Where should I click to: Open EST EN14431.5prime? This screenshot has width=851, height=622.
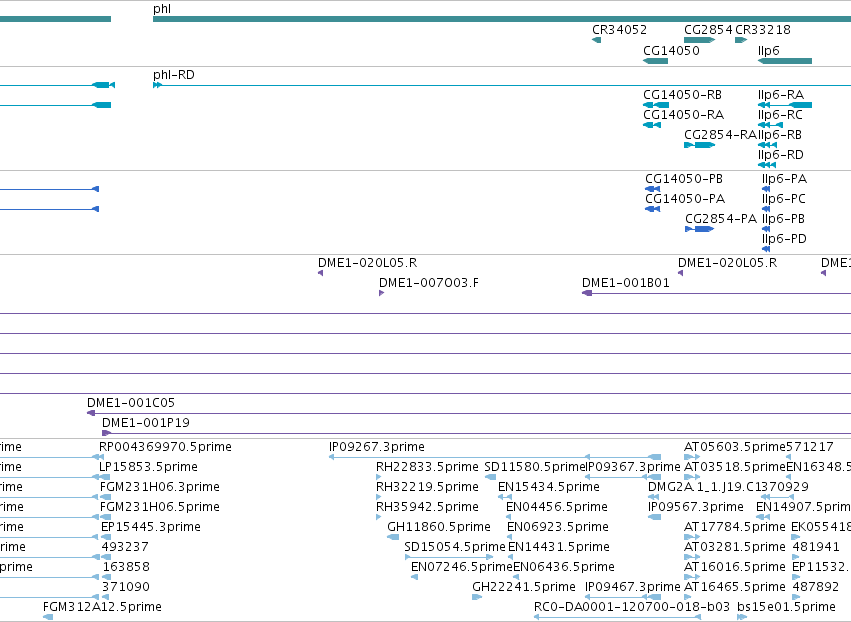pyautogui.click(x=558, y=547)
